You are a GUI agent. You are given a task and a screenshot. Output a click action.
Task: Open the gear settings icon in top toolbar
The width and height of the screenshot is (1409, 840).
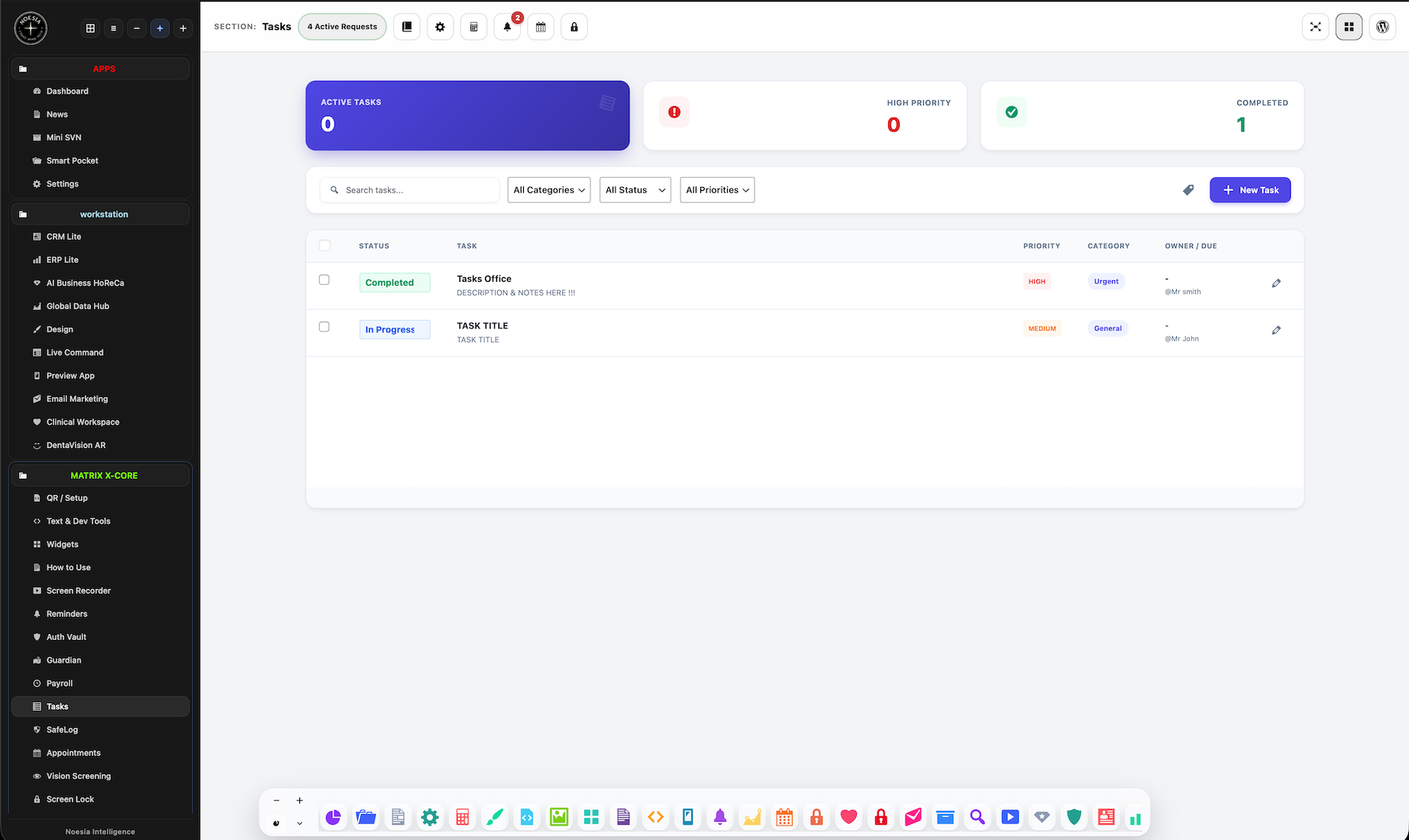tap(440, 27)
